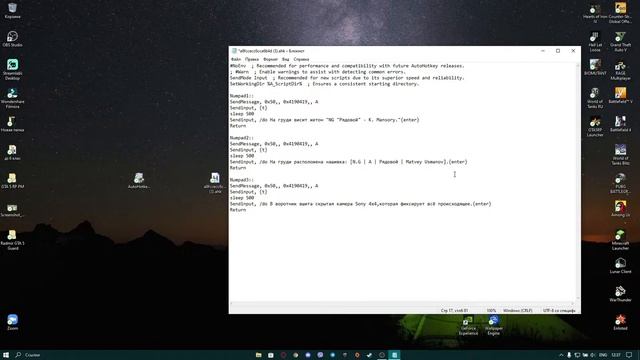Open the Правка menu in Notepad
Viewport: 640px width, 360px height.
[252, 59]
